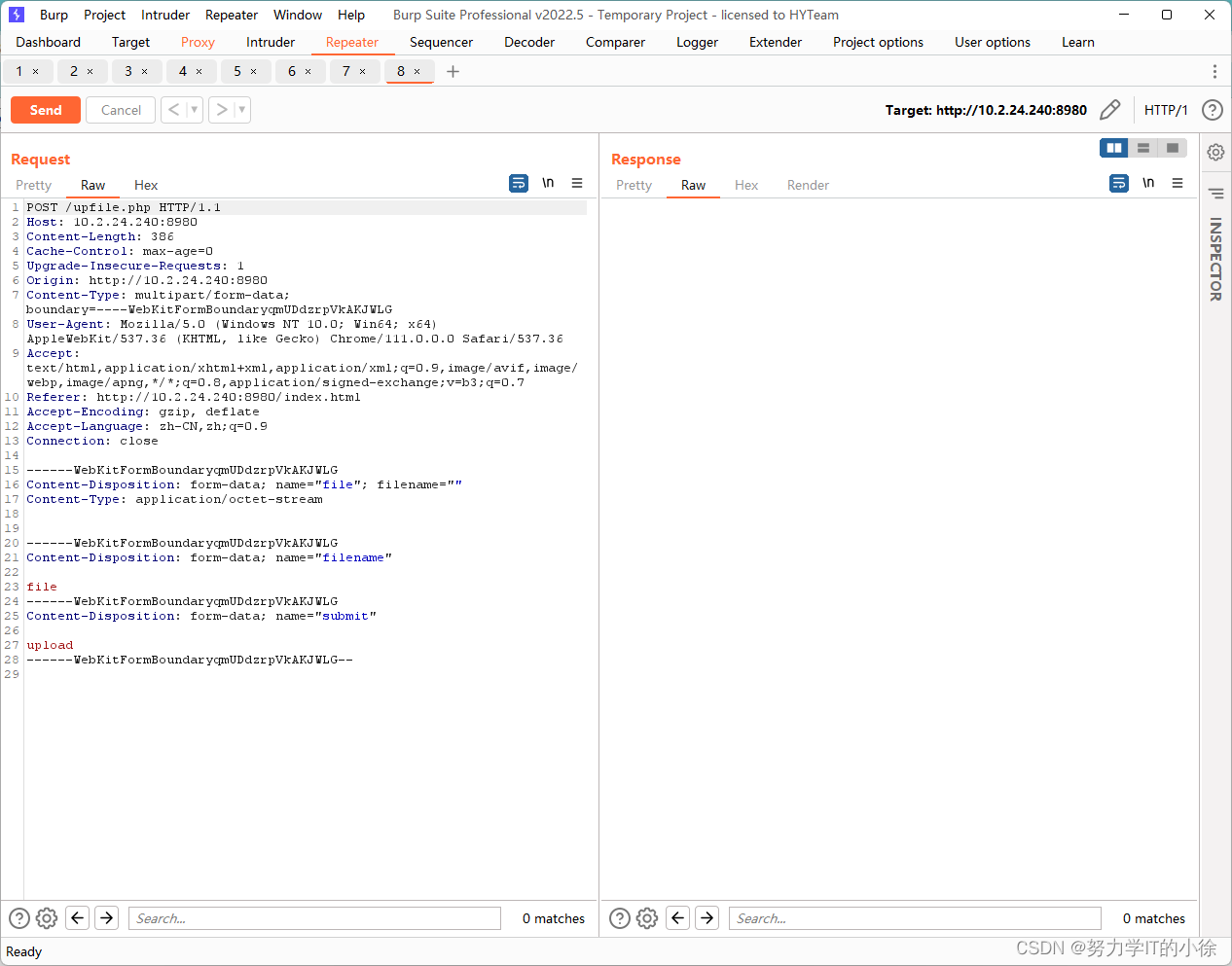Add a new Repeater tab with plus
The height and width of the screenshot is (966, 1232).
[453, 71]
